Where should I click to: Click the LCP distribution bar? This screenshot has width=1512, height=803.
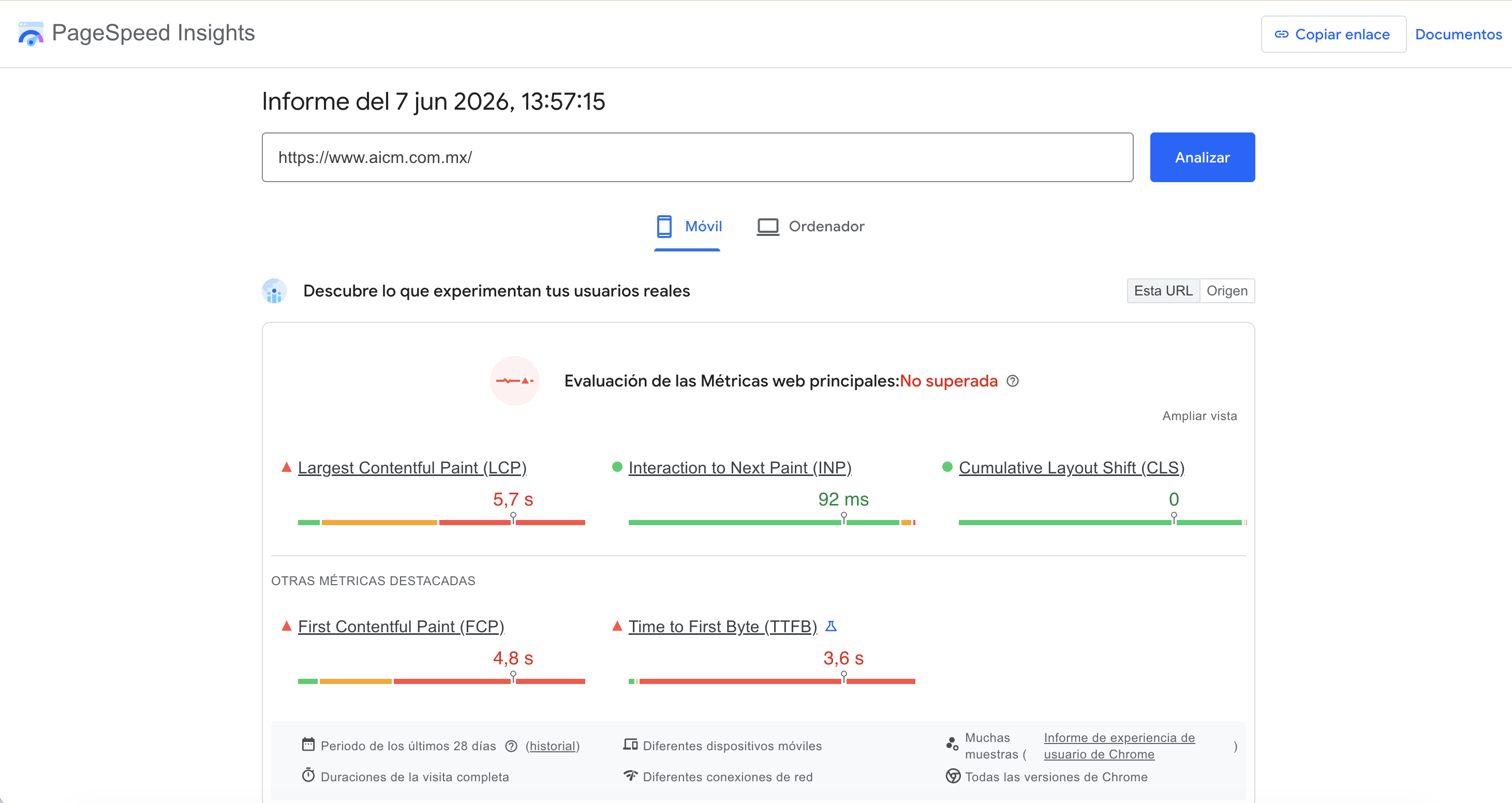point(441,522)
